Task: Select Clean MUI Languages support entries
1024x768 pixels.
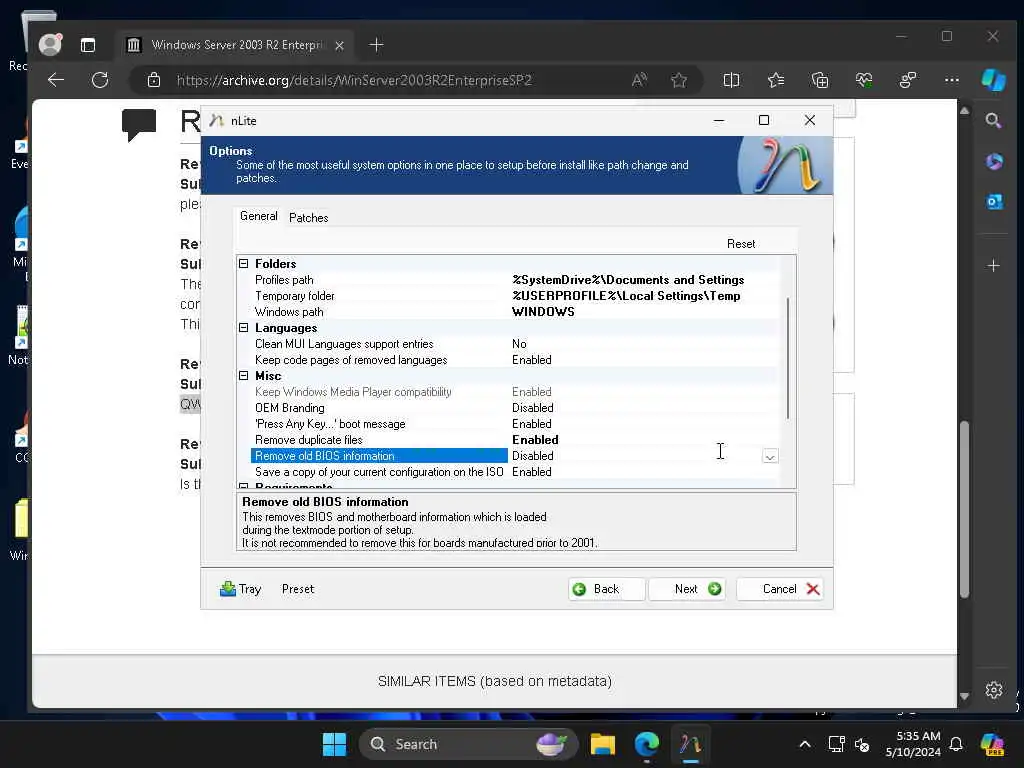Action: point(507,344)
